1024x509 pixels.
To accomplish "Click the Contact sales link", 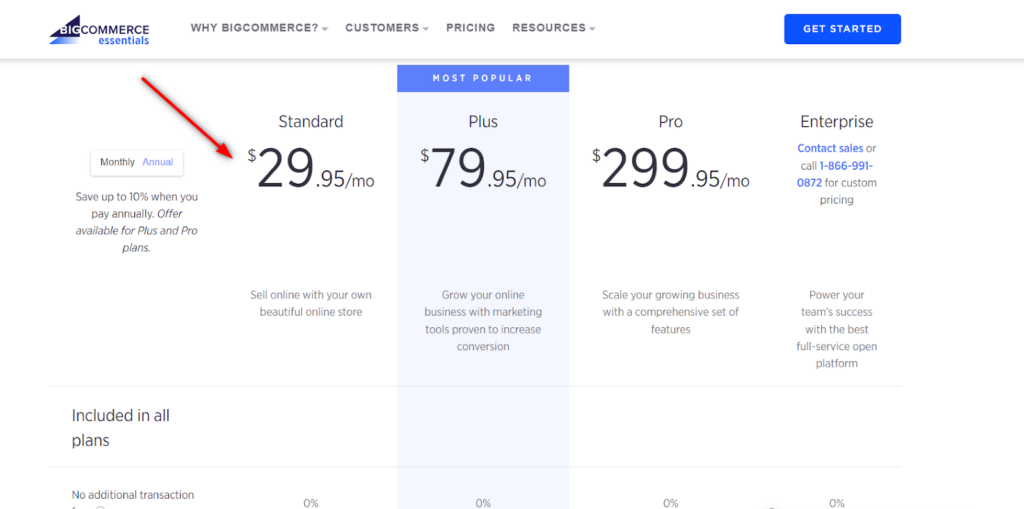I will 830,148.
